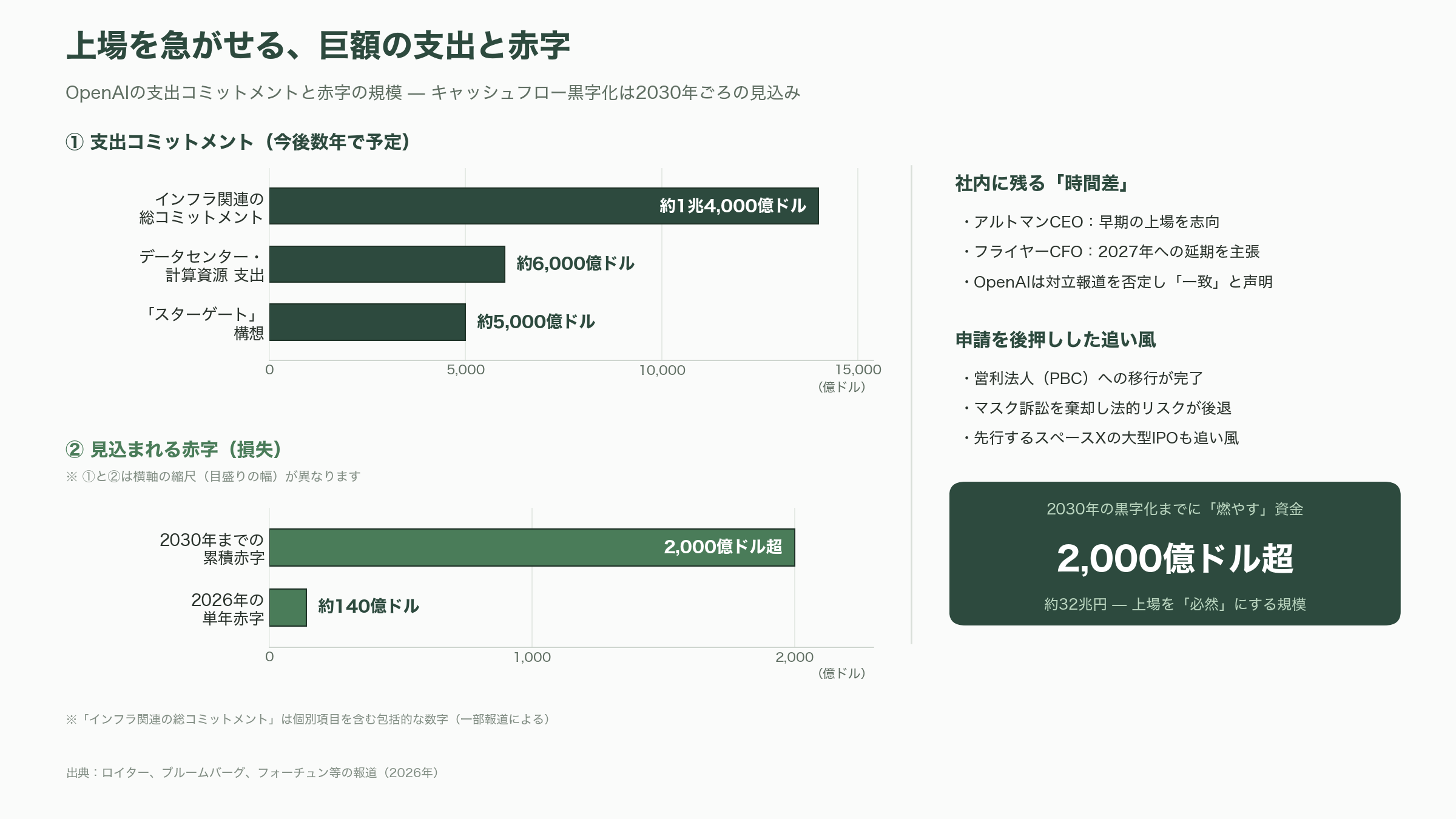Click the bullet マスク訴訟を棄却し法的リスクが後退
Screen dimensions: 1456x819
(1096, 408)
